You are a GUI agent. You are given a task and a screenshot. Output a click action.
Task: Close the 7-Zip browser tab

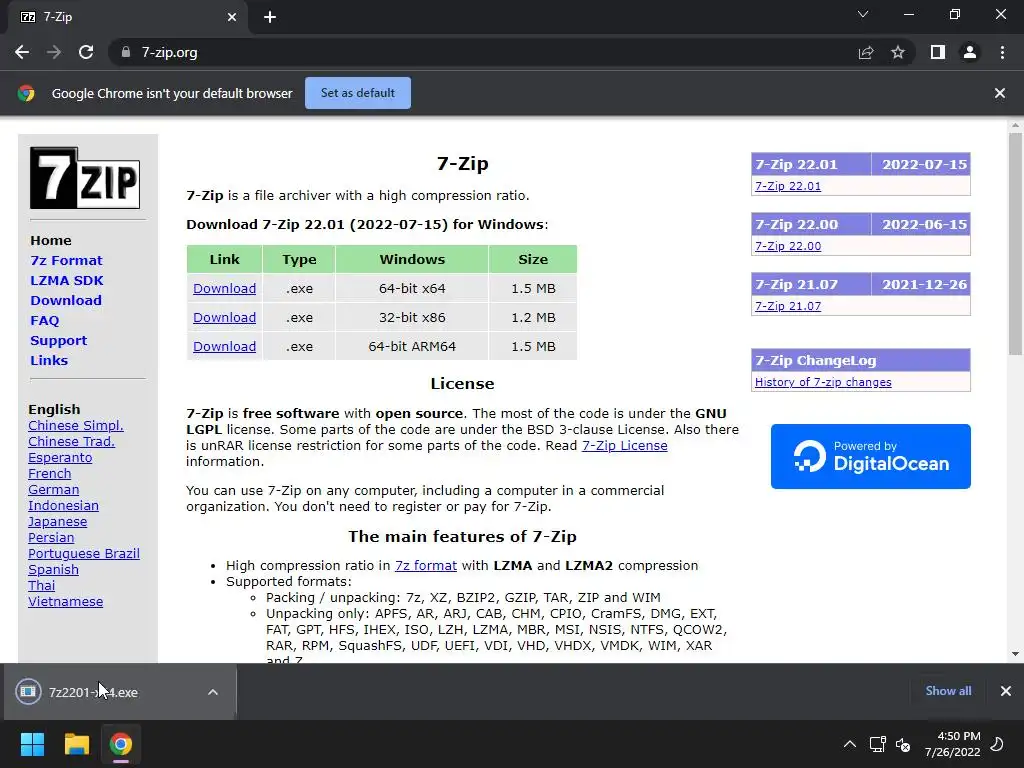(232, 17)
